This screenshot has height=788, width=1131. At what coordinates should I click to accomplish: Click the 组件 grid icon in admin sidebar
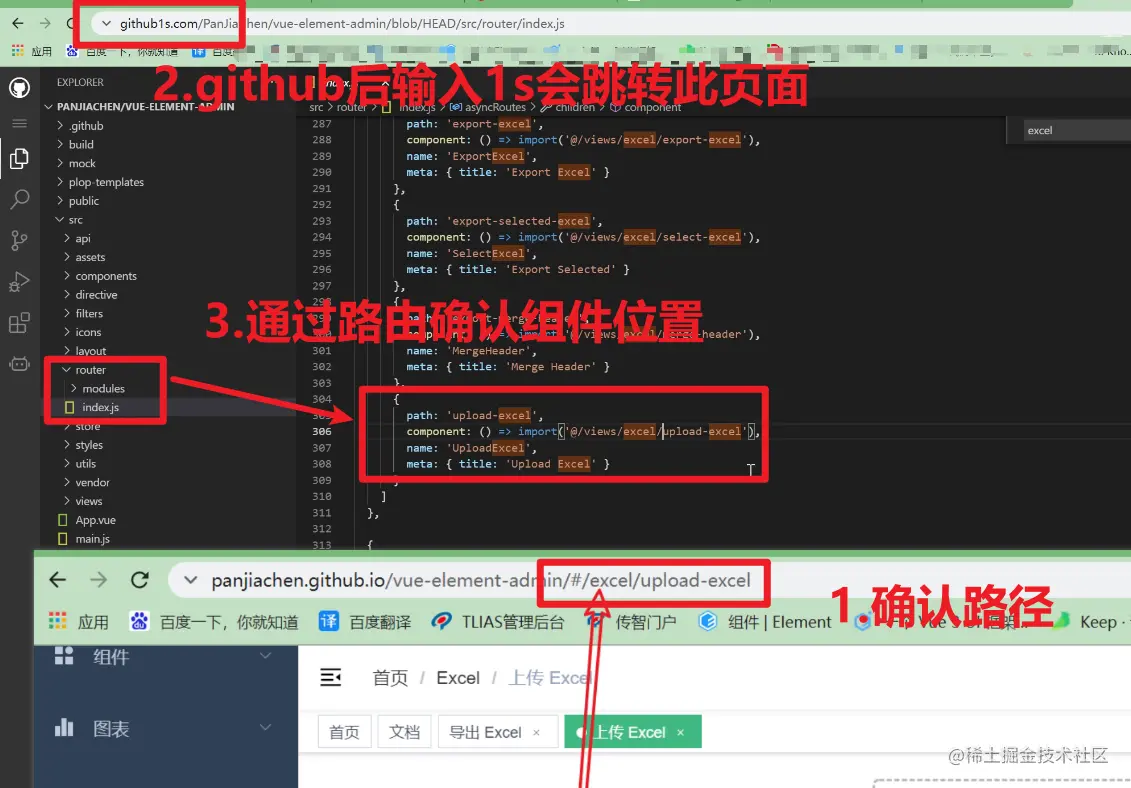click(64, 655)
